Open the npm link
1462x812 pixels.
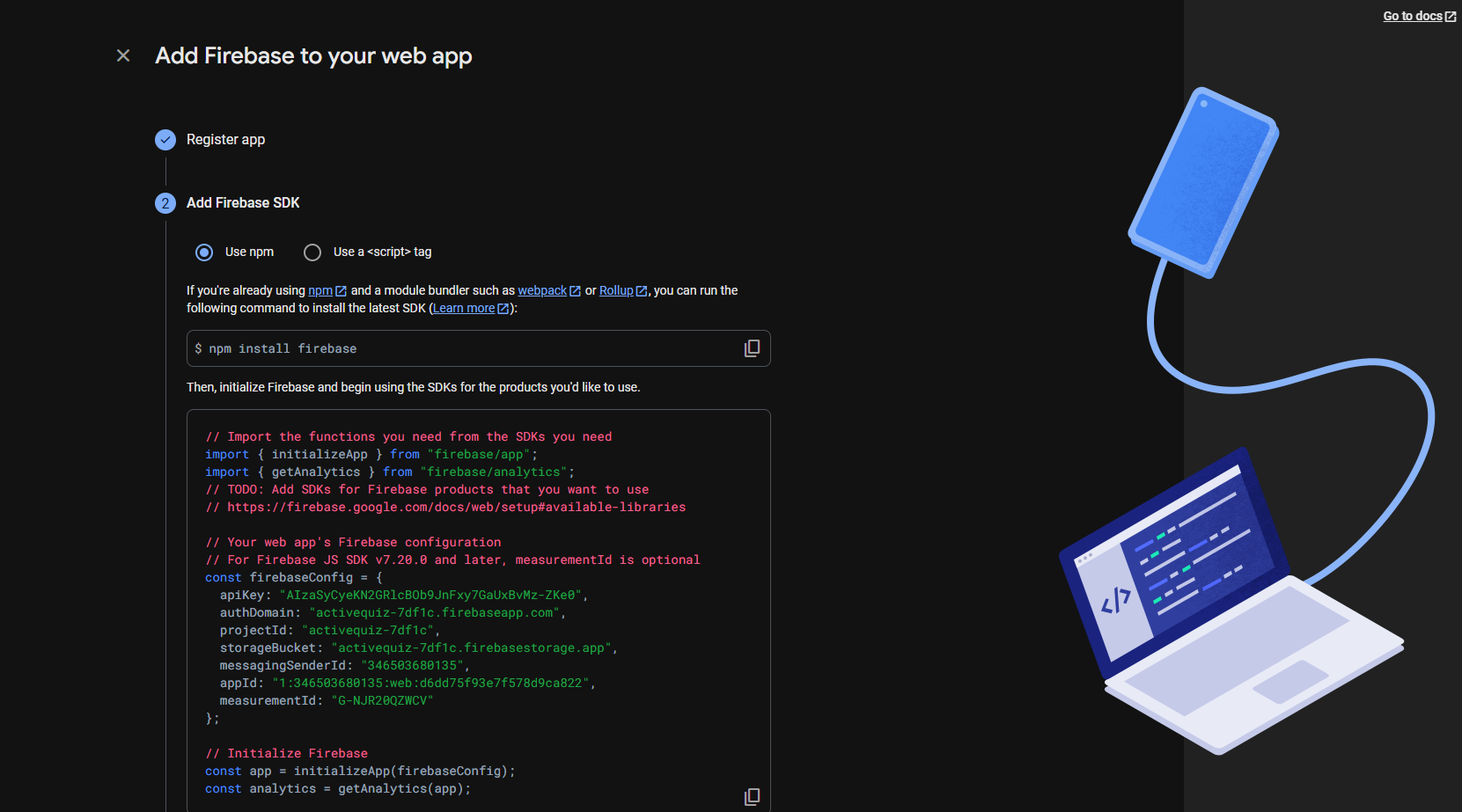320,290
